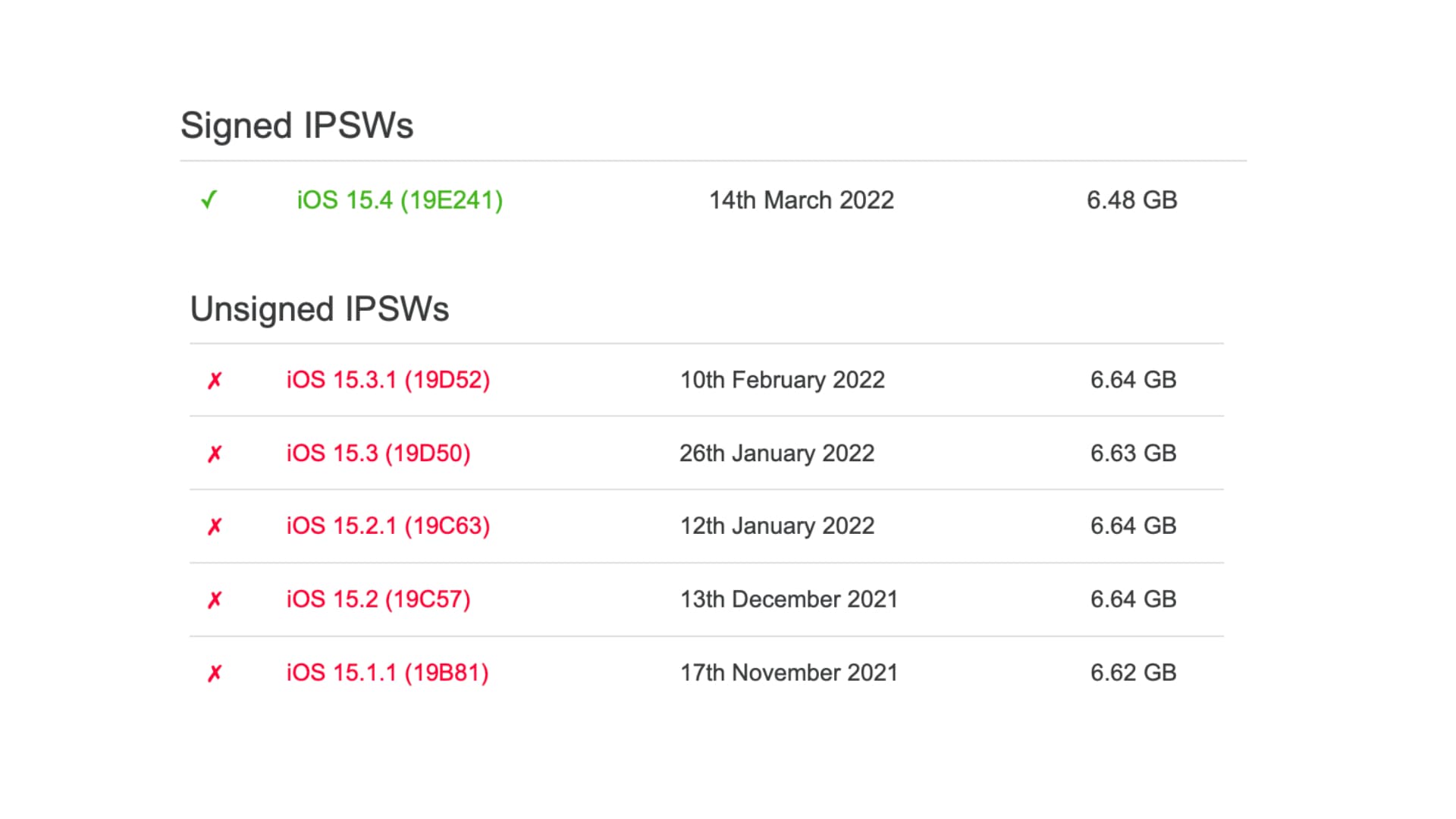Image resolution: width=1456 pixels, height=819 pixels.
Task: Open the iOS 15.2 (19C57) link
Action: tap(378, 600)
